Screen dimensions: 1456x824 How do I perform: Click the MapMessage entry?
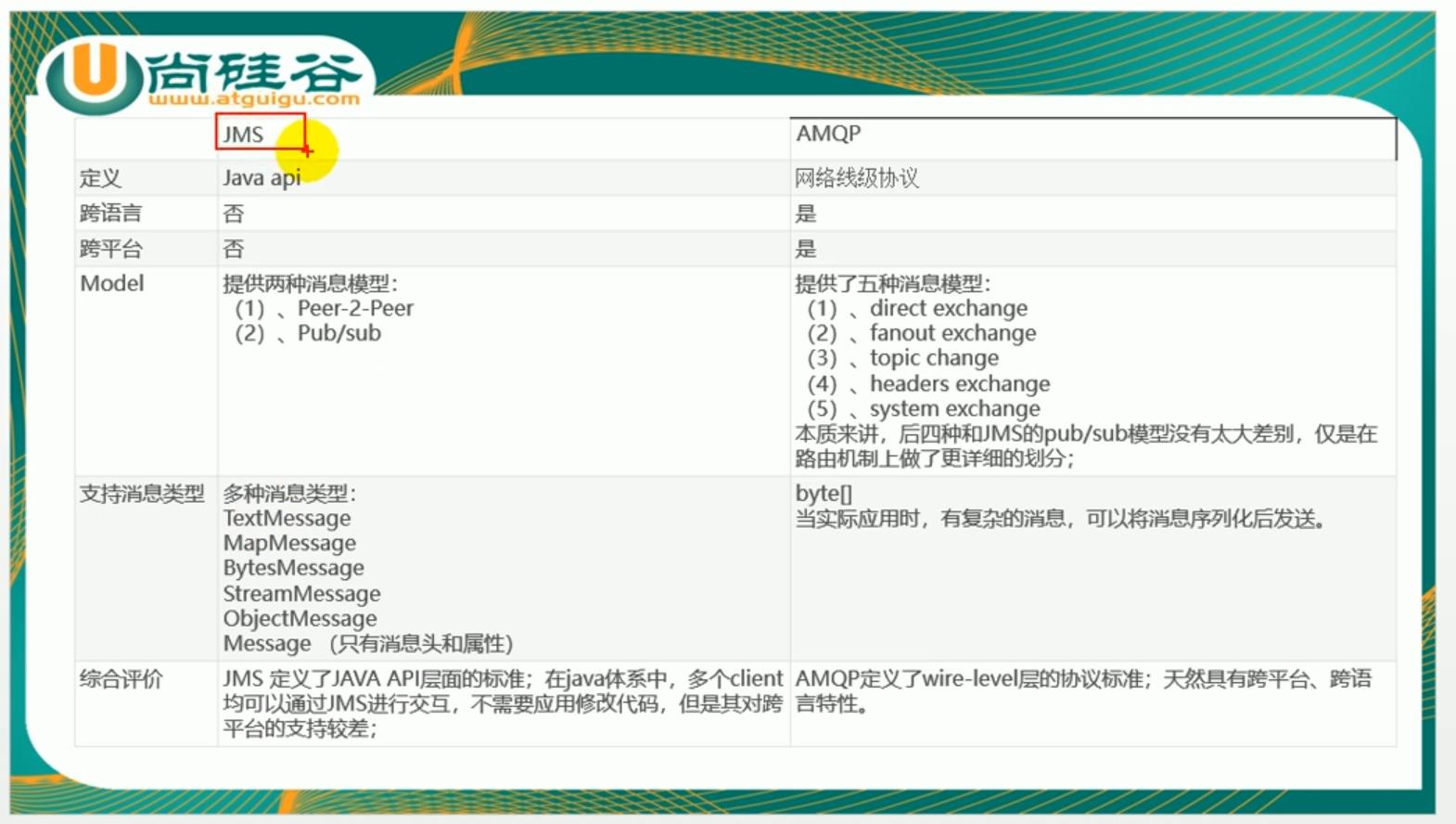(x=289, y=544)
